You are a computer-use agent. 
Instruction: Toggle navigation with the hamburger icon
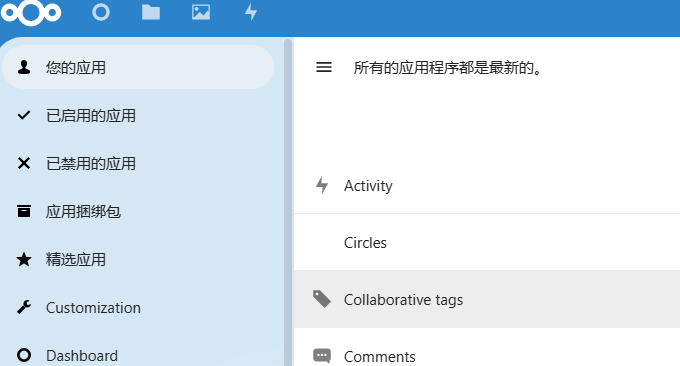324,67
